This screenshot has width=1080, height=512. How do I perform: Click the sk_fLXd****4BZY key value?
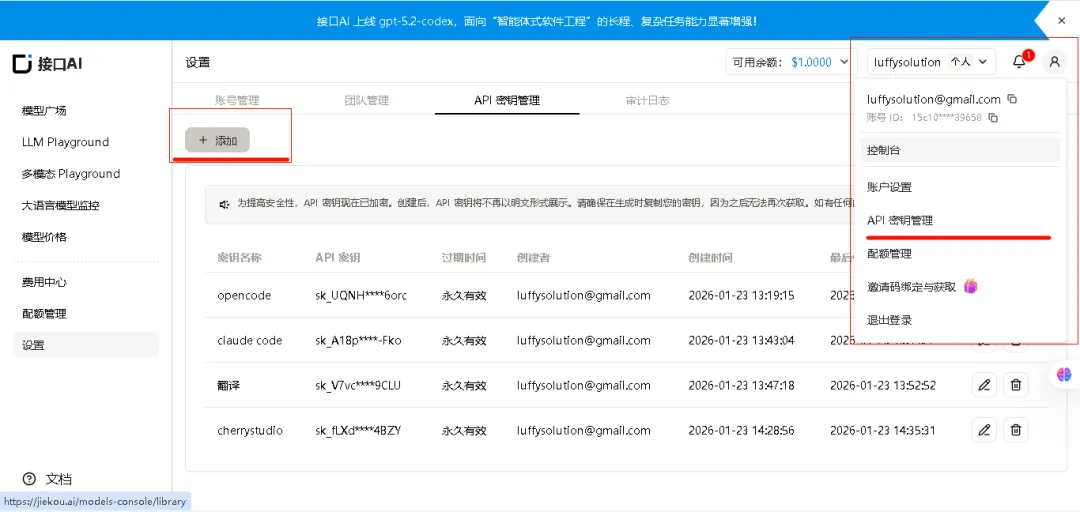tap(358, 431)
